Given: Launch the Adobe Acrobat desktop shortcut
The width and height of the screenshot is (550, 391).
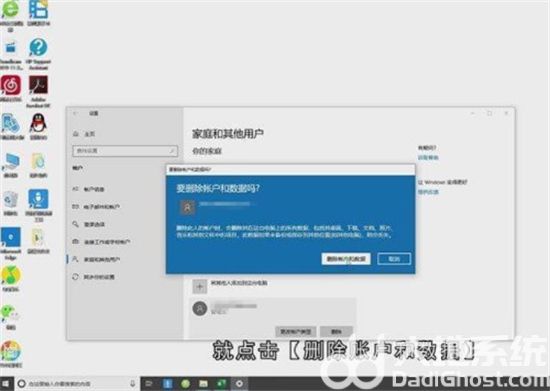Looking at the screenshot, I should [x=38, y=86].
